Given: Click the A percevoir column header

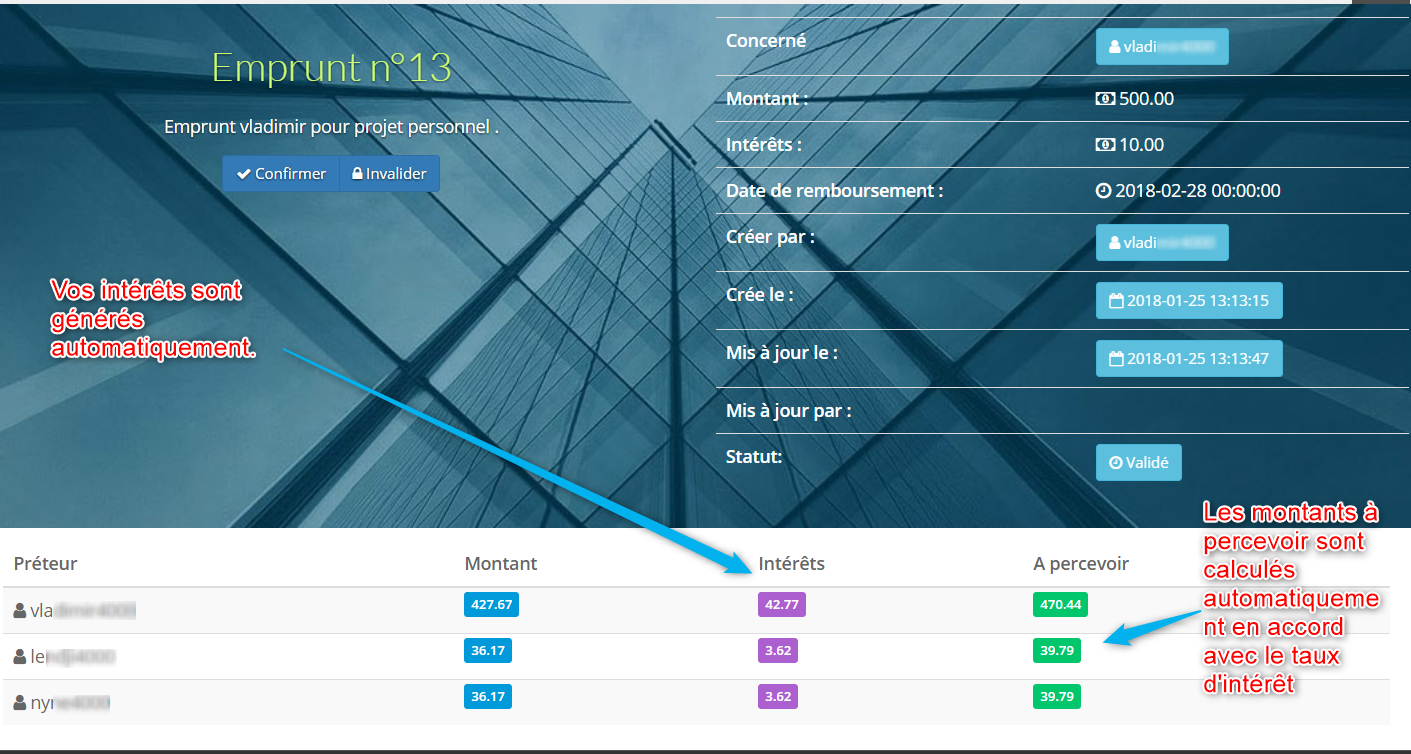Looking at the screenshot, I should coord(1080,564).
